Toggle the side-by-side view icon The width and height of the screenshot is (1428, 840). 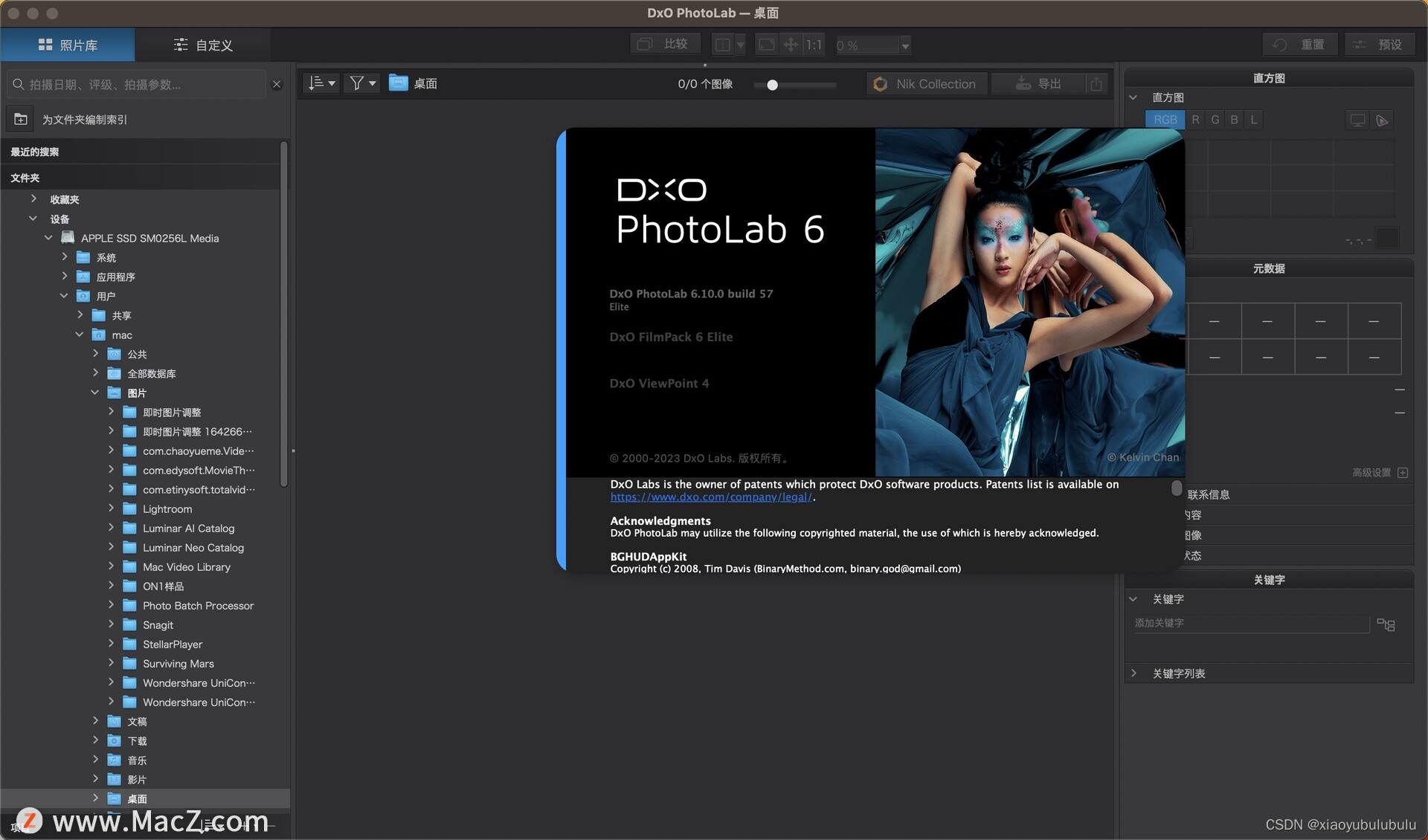pos(722,45)
